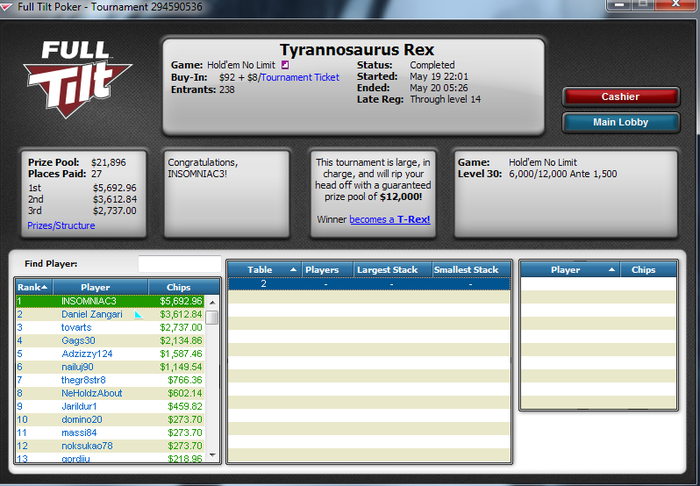Sort right panel by Player header
700x486 pixels.
(x=570, y=270)
